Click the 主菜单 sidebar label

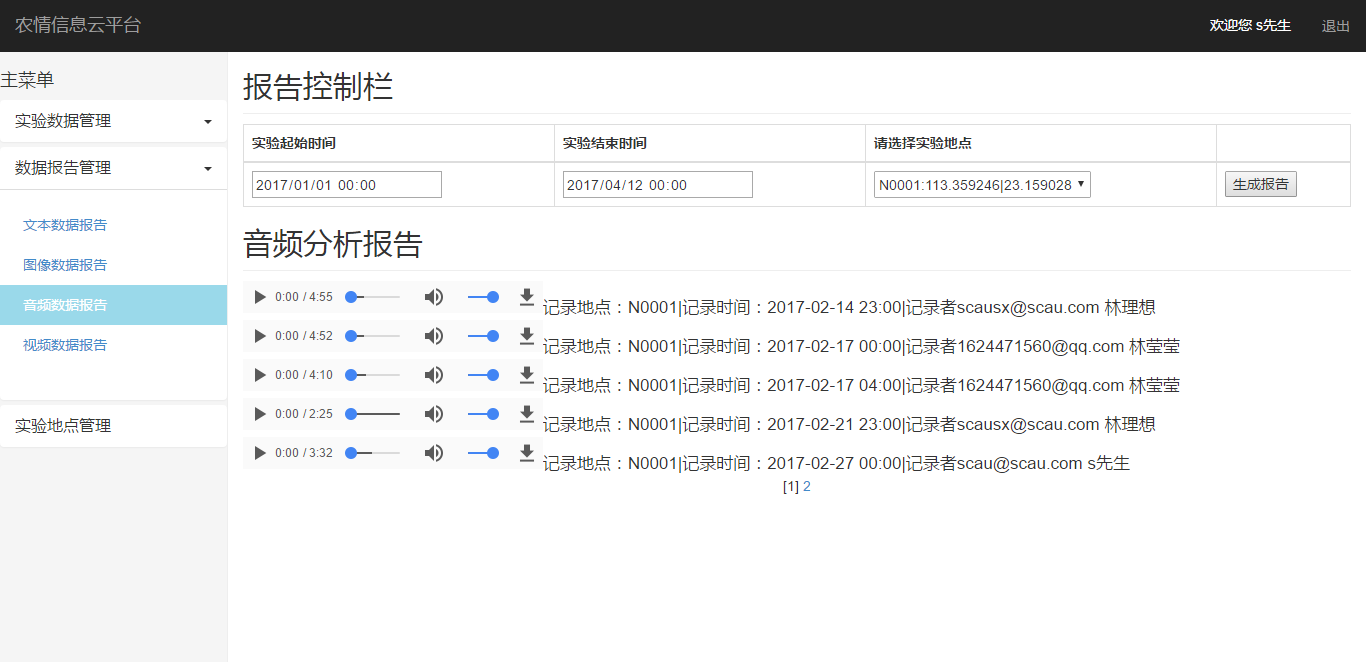coord(27,80)
